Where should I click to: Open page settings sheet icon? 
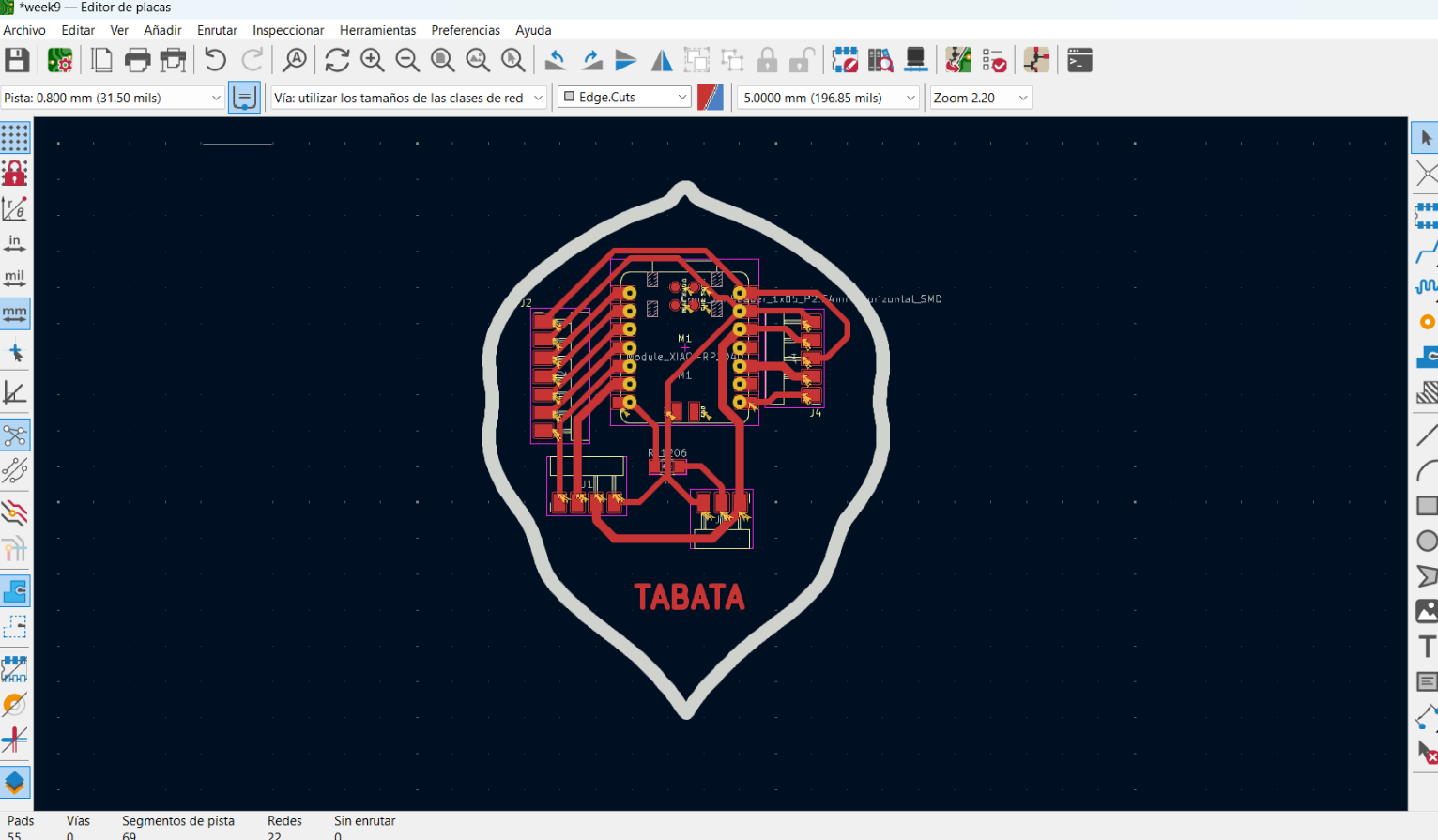(101, 61)
